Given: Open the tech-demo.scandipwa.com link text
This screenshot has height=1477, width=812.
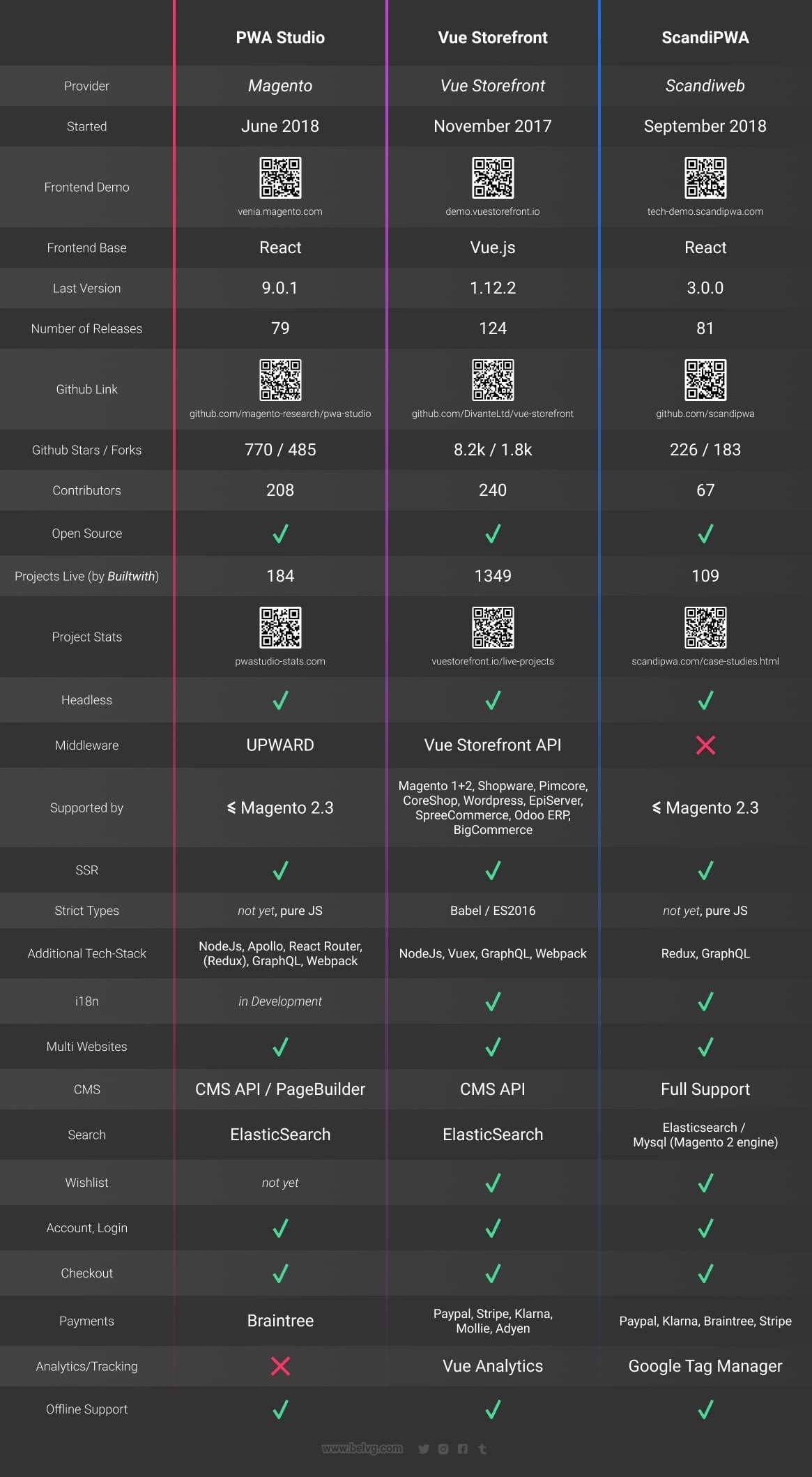Looking at the screenshot, I should coord(705,211).
